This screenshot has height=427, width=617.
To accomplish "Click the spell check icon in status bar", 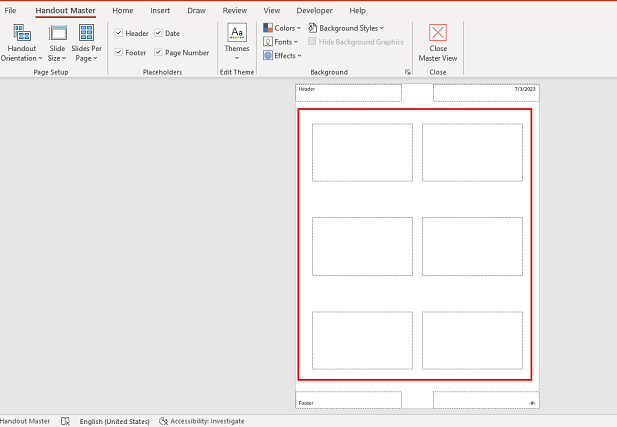I will click(65, 421).
